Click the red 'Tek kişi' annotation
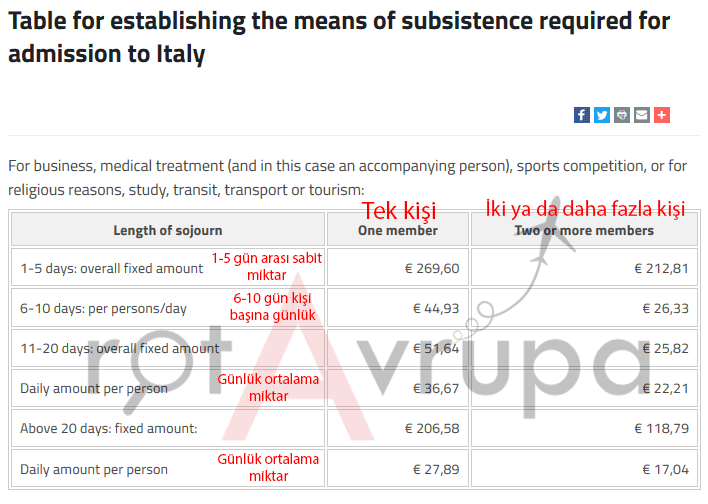The image size is (708, 504). 398,210
